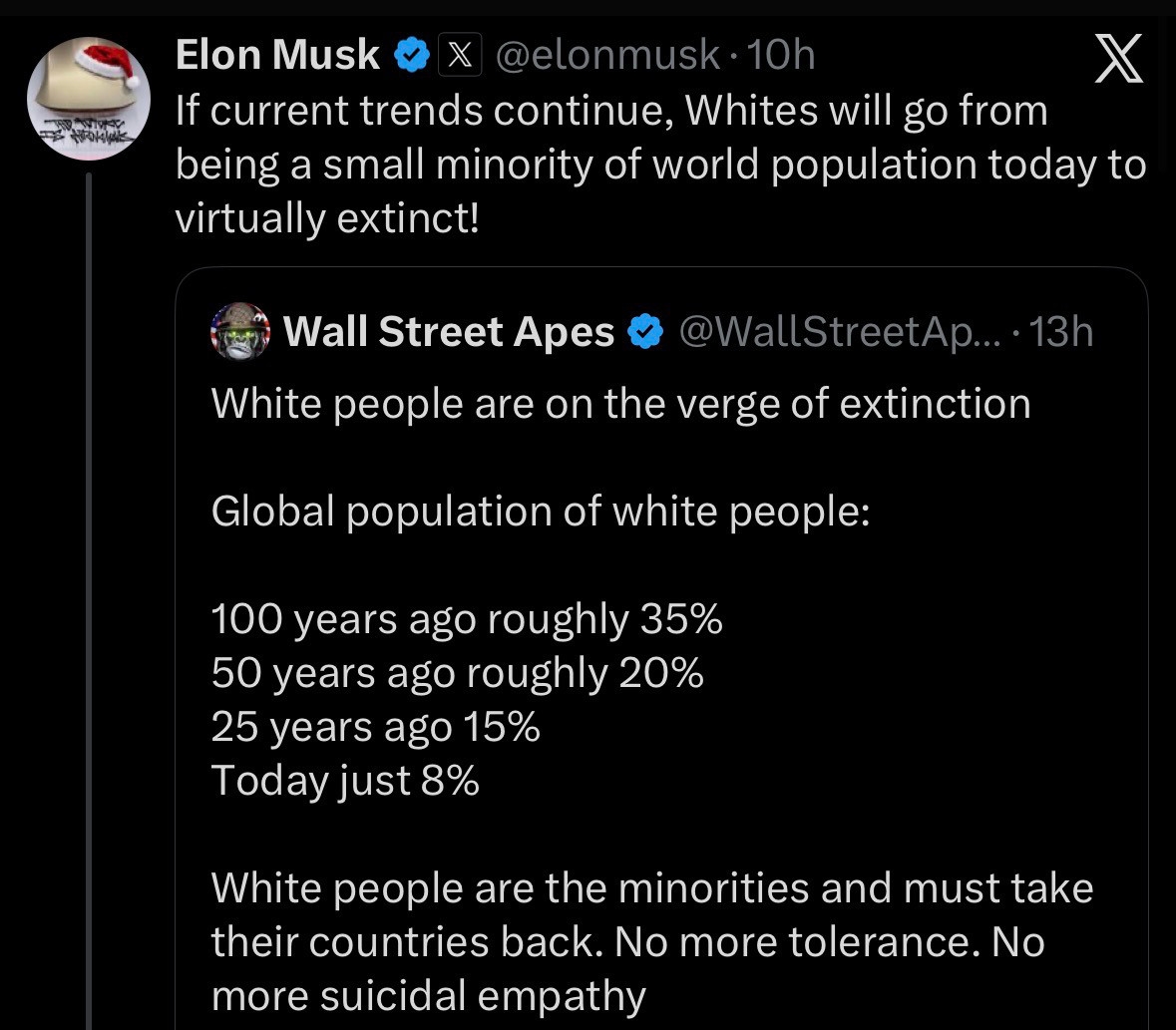Click the "Today just 8%" line

[345, 780]
